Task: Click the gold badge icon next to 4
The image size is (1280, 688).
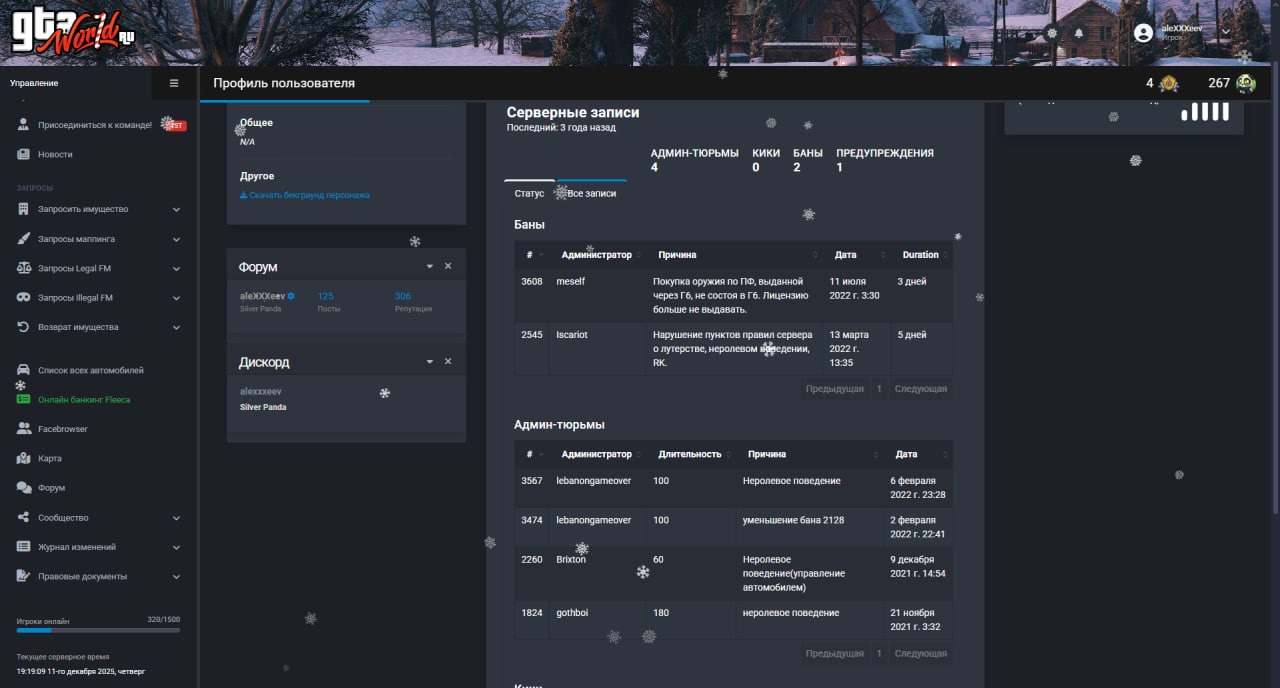Action: [1168, 83]
